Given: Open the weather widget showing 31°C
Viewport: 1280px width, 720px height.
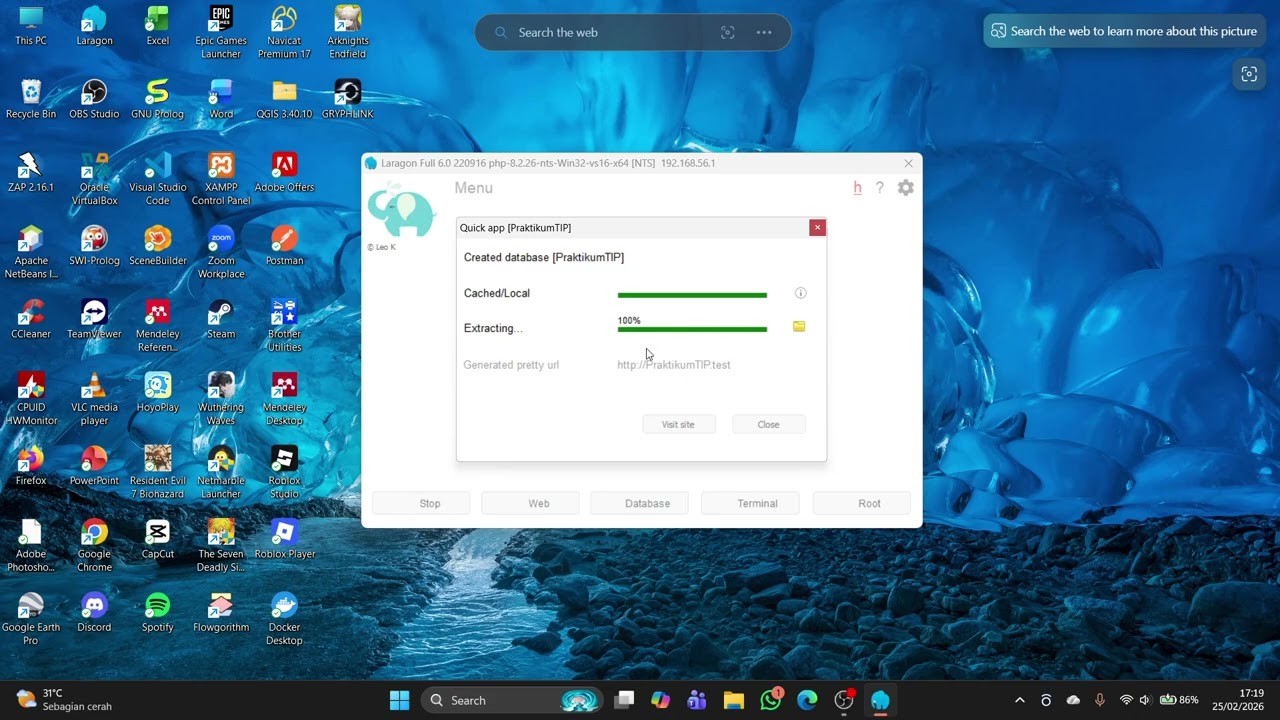Looking at the screenshot, I should click(x=65, y=700).
